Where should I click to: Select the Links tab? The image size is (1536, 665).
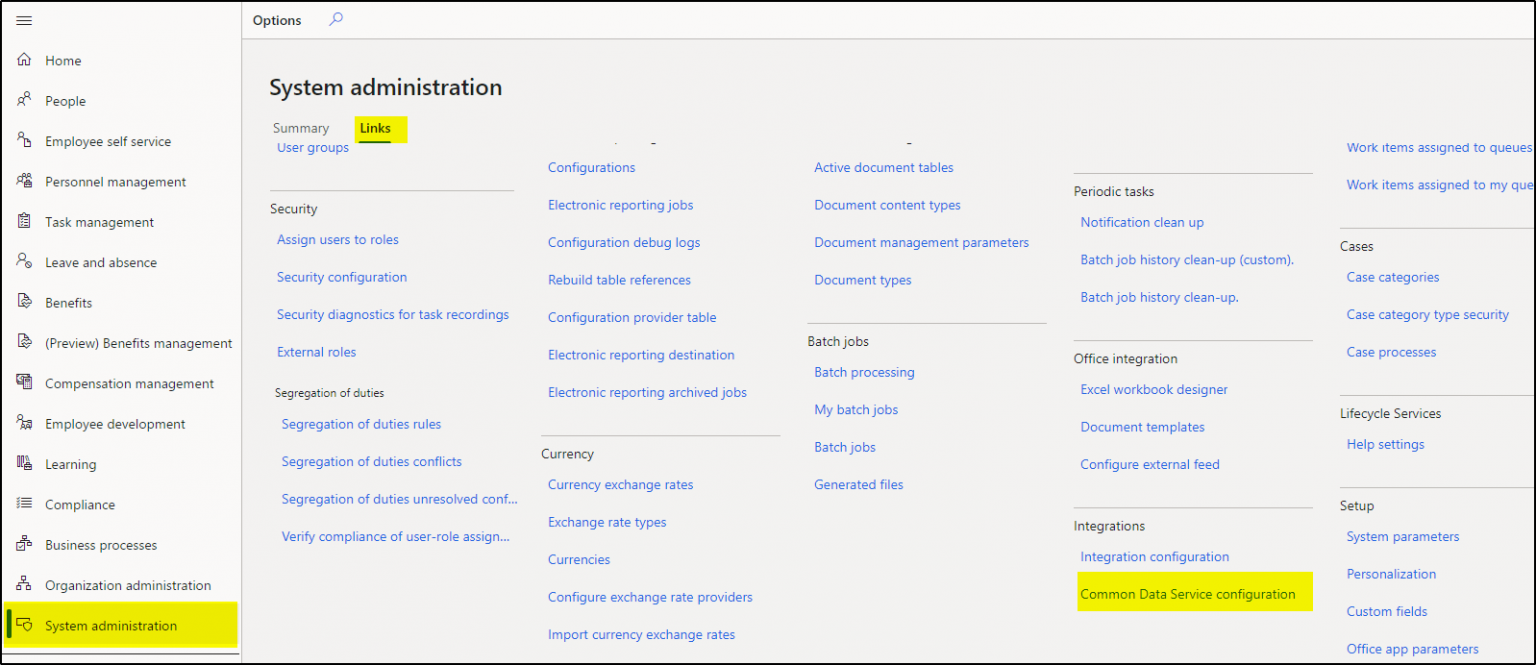coord(375,129)
